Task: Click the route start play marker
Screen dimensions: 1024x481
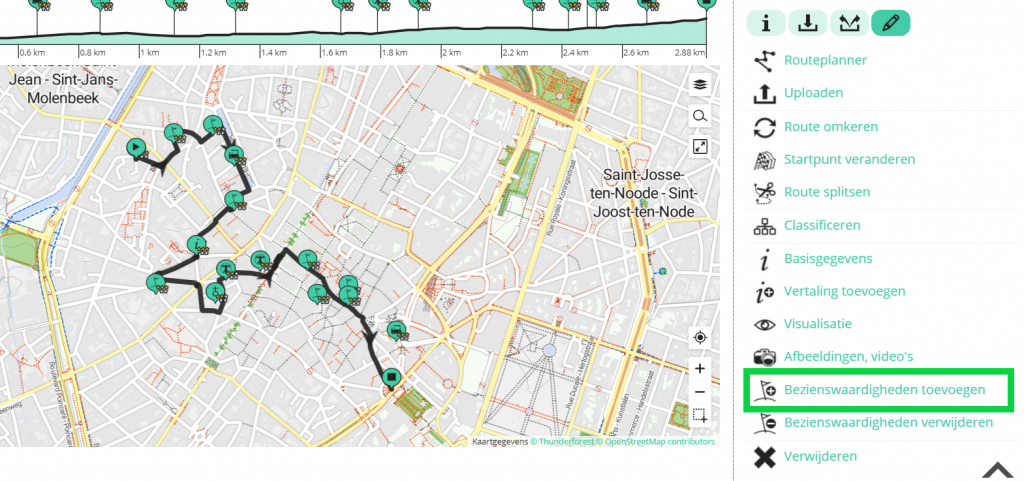Action: tap(135, 147)
